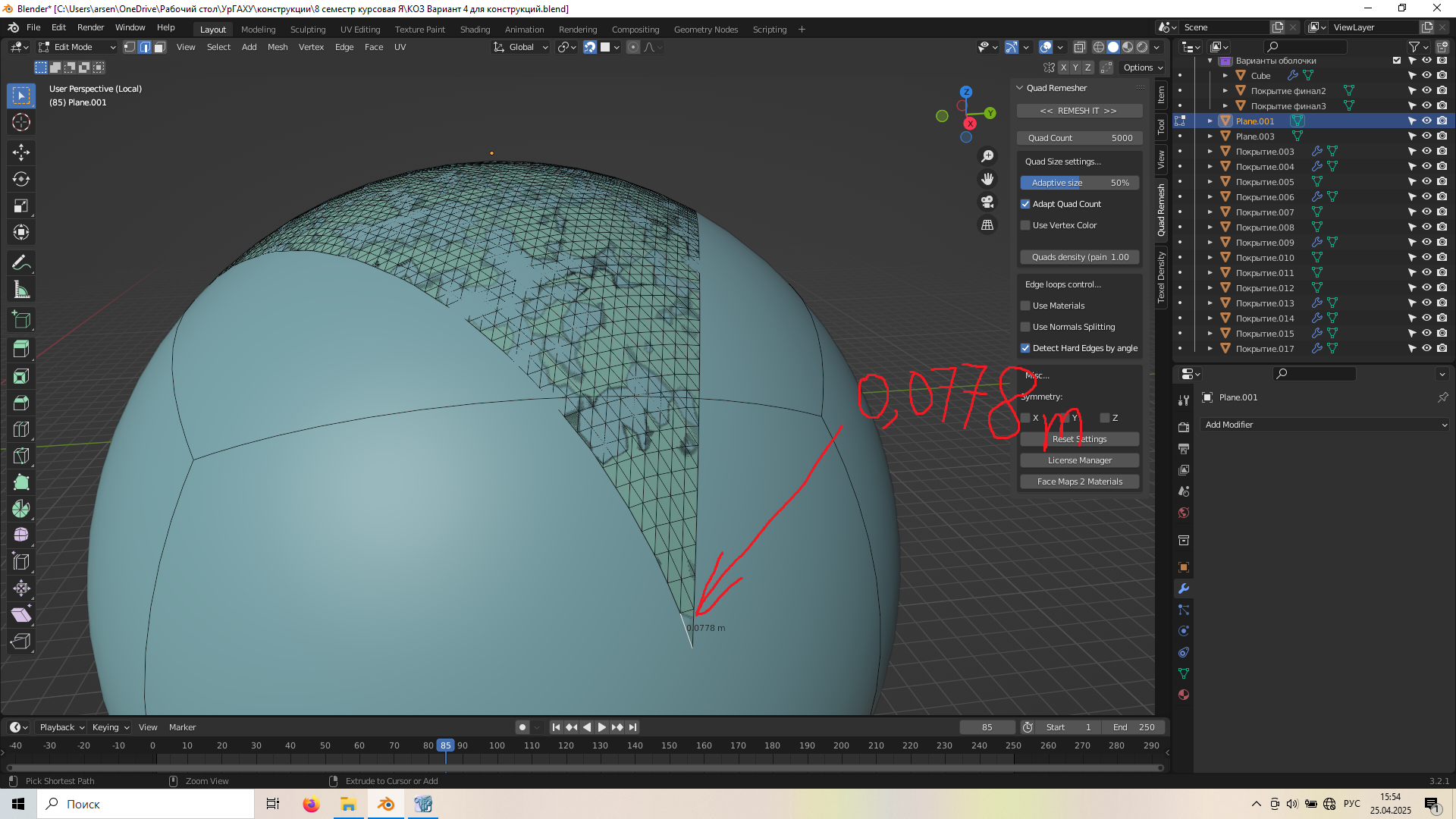Toggle X-ray view icon in header
The width and height of the screenshot is (1456, 819).
pyautogui.click(x=1080, y=47)
